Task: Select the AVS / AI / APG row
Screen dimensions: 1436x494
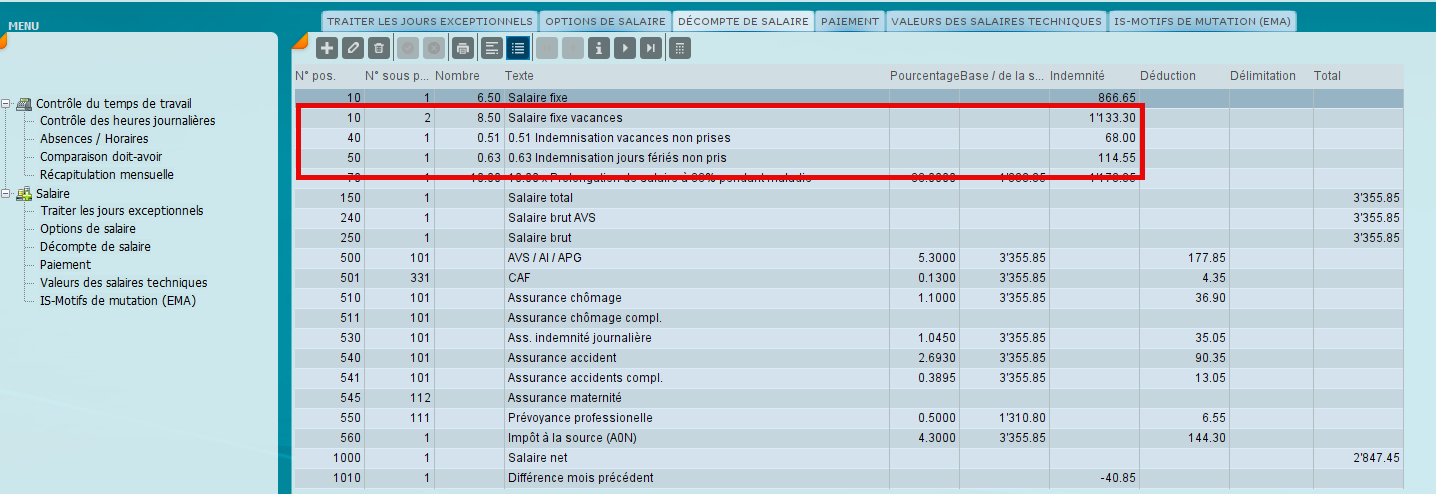Action: pos(848,258)
